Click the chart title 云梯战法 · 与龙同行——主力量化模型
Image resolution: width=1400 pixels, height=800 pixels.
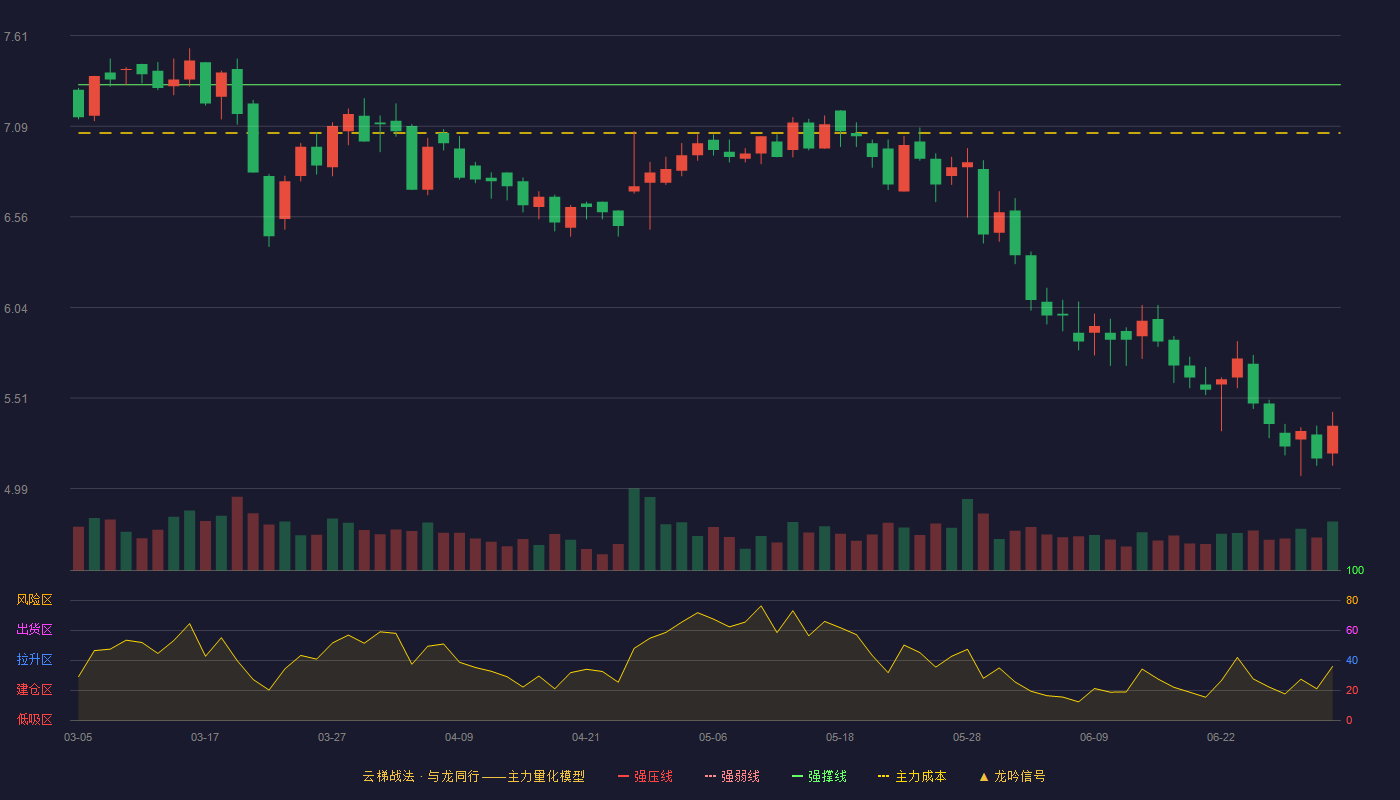(x=473, y=776)
